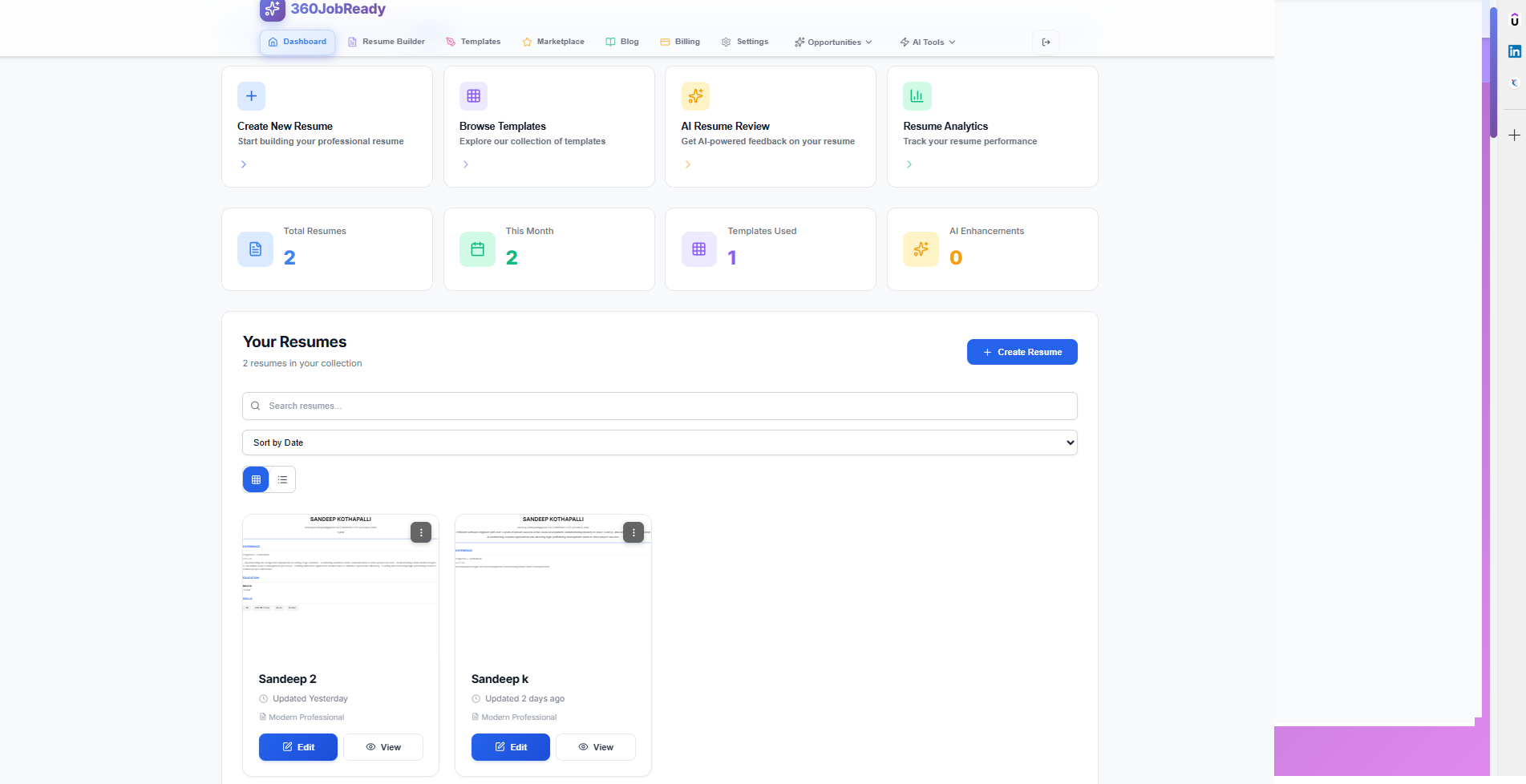Click the clock icon beside Updated 2 days ago
The image size is (1526, 784).
point(476,699)
